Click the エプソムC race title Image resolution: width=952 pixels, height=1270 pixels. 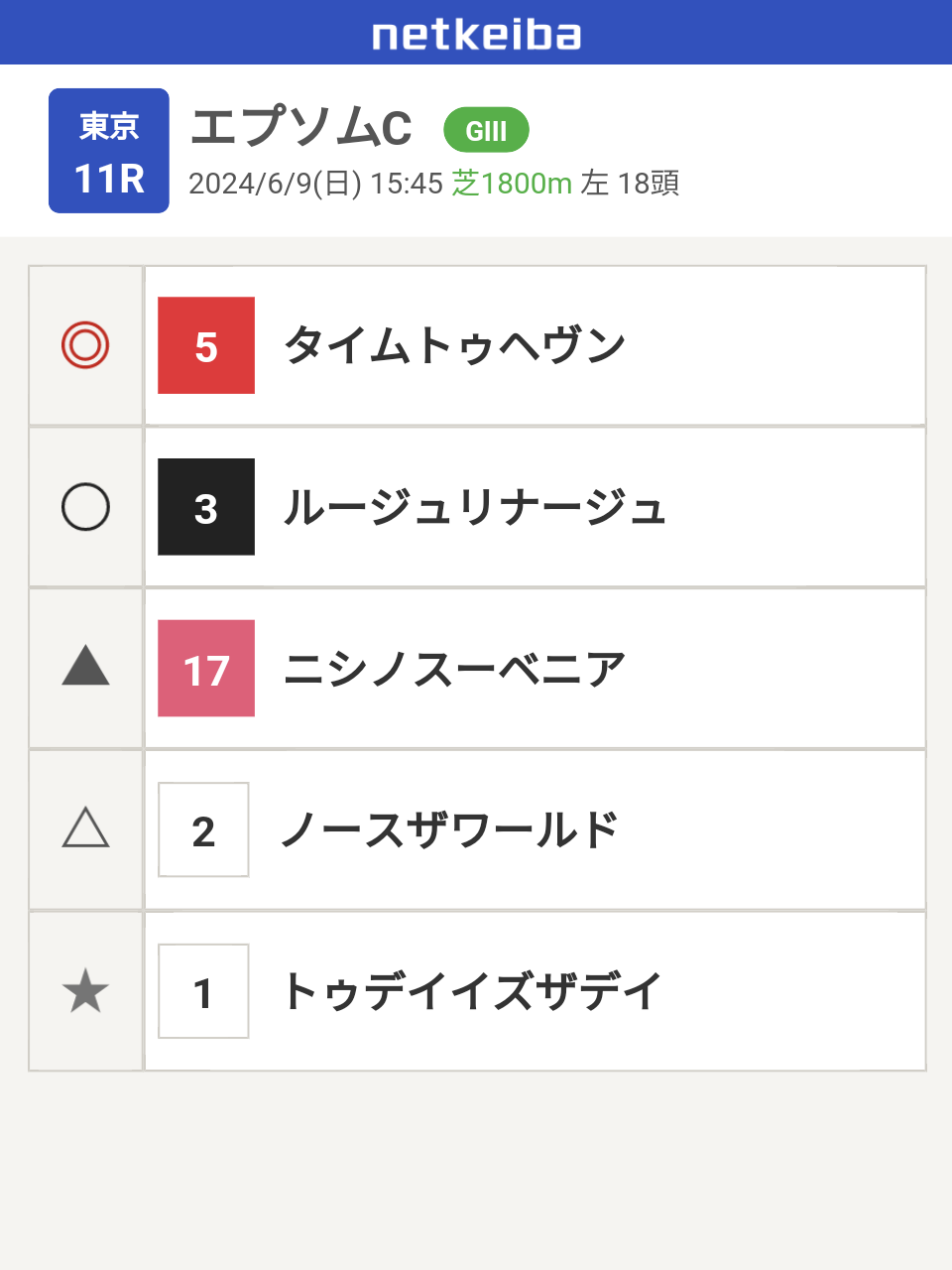coord(300,127)
